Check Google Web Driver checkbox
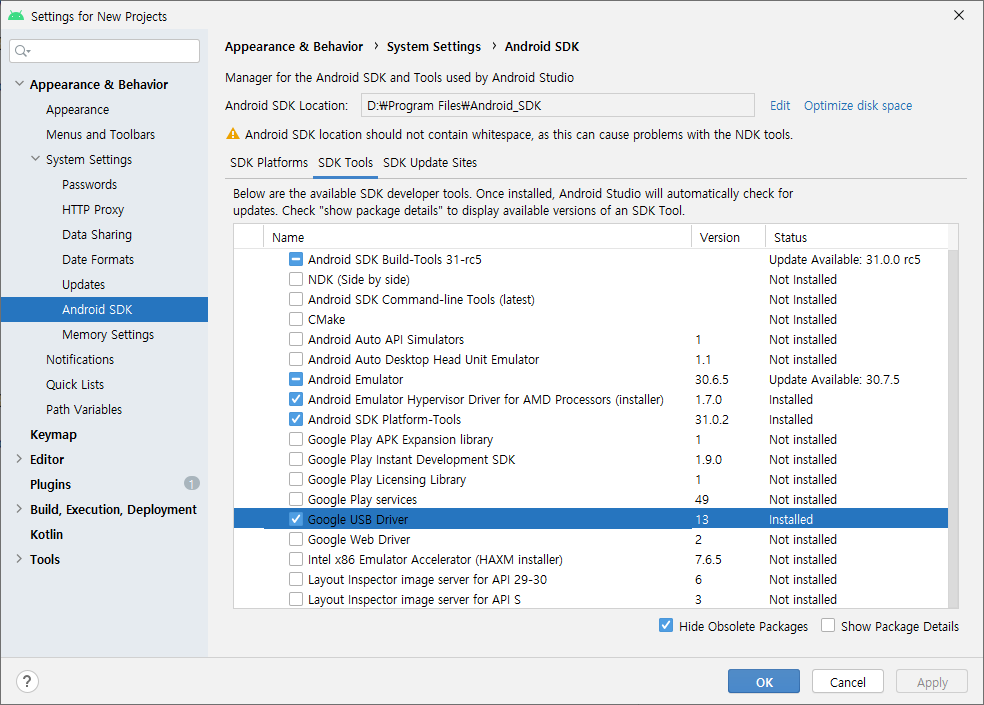 click(x=296, y=539)
